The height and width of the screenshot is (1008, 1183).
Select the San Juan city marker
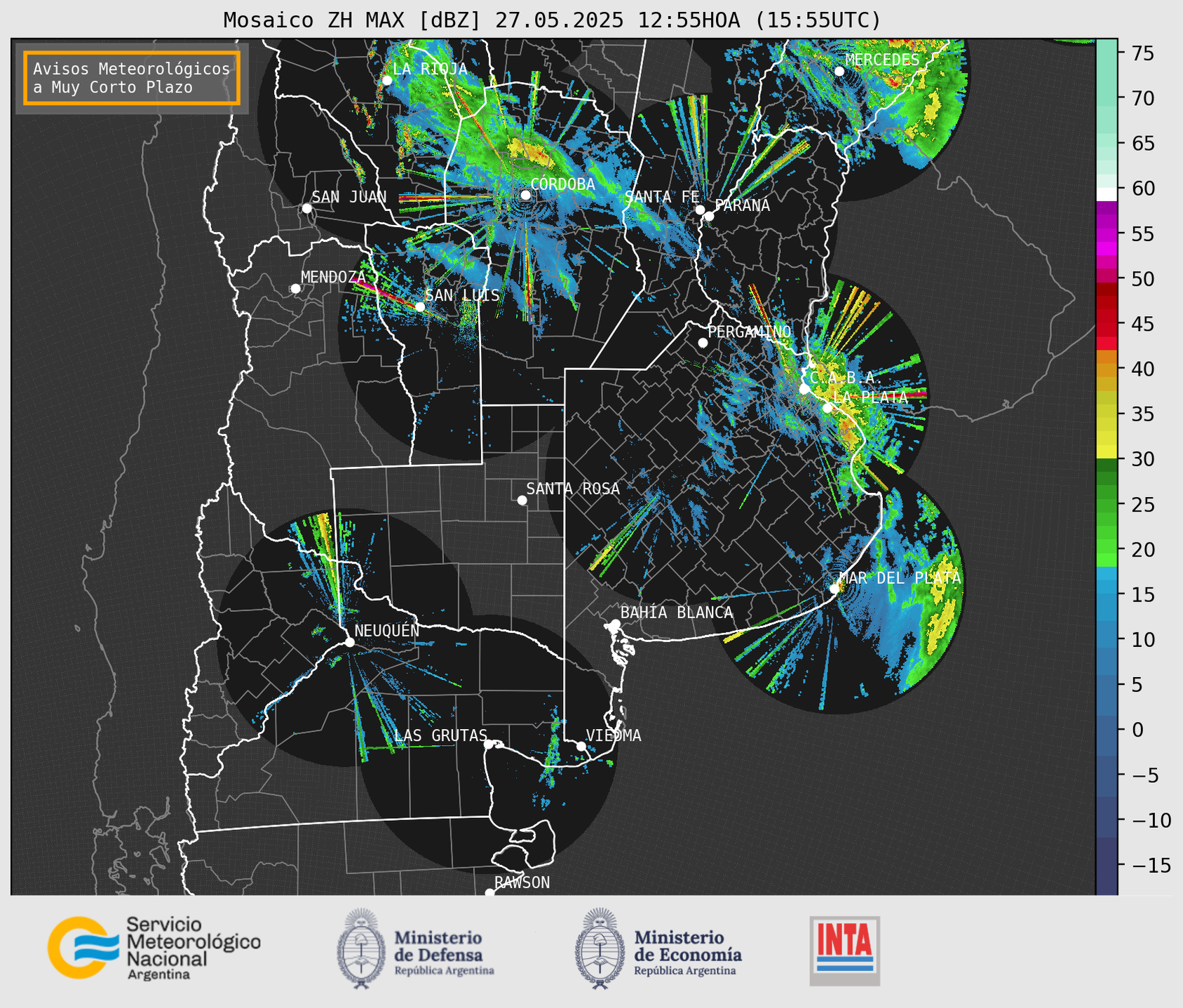point(306,208)
